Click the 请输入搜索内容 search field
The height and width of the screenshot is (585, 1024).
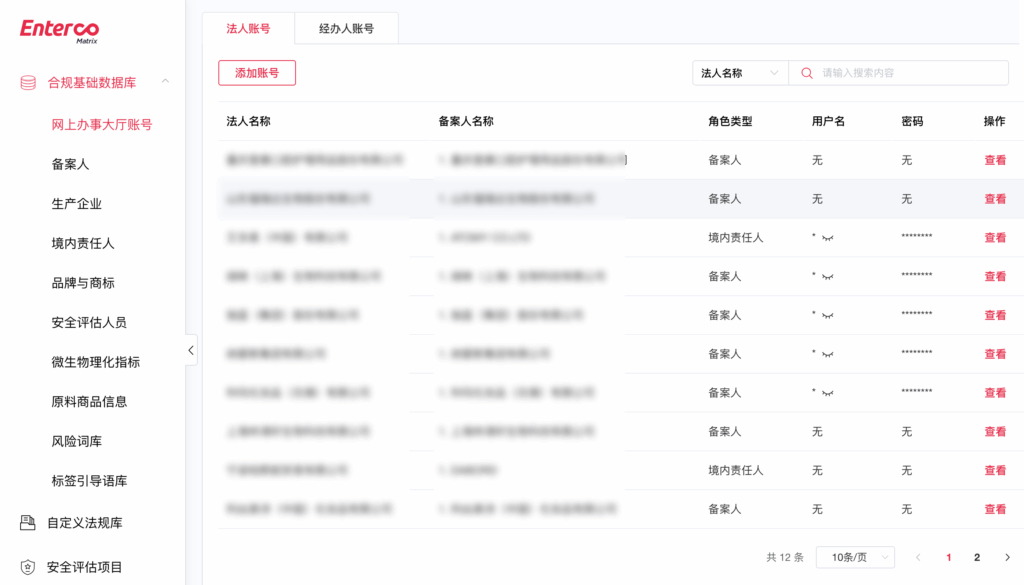(910, 73)
